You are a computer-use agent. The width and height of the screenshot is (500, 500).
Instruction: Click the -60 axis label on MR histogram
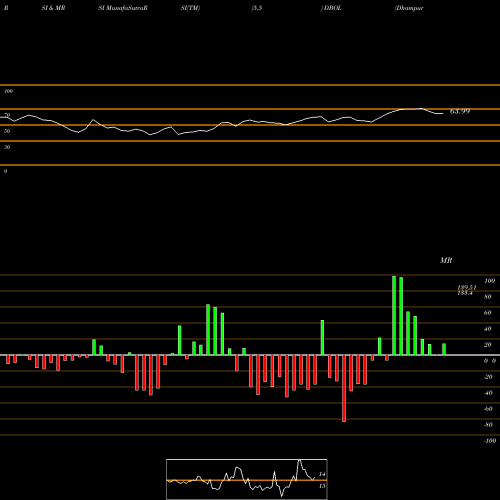coord(488,409)
